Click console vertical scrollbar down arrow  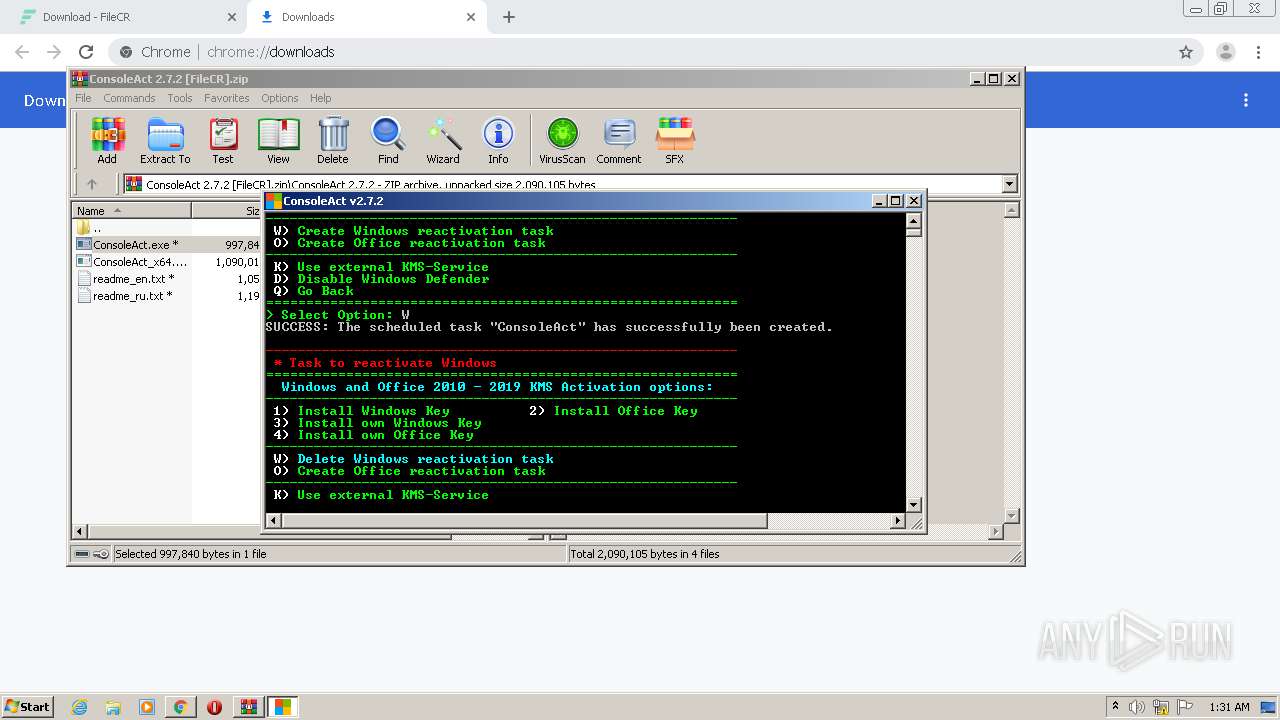pos(913,505)
